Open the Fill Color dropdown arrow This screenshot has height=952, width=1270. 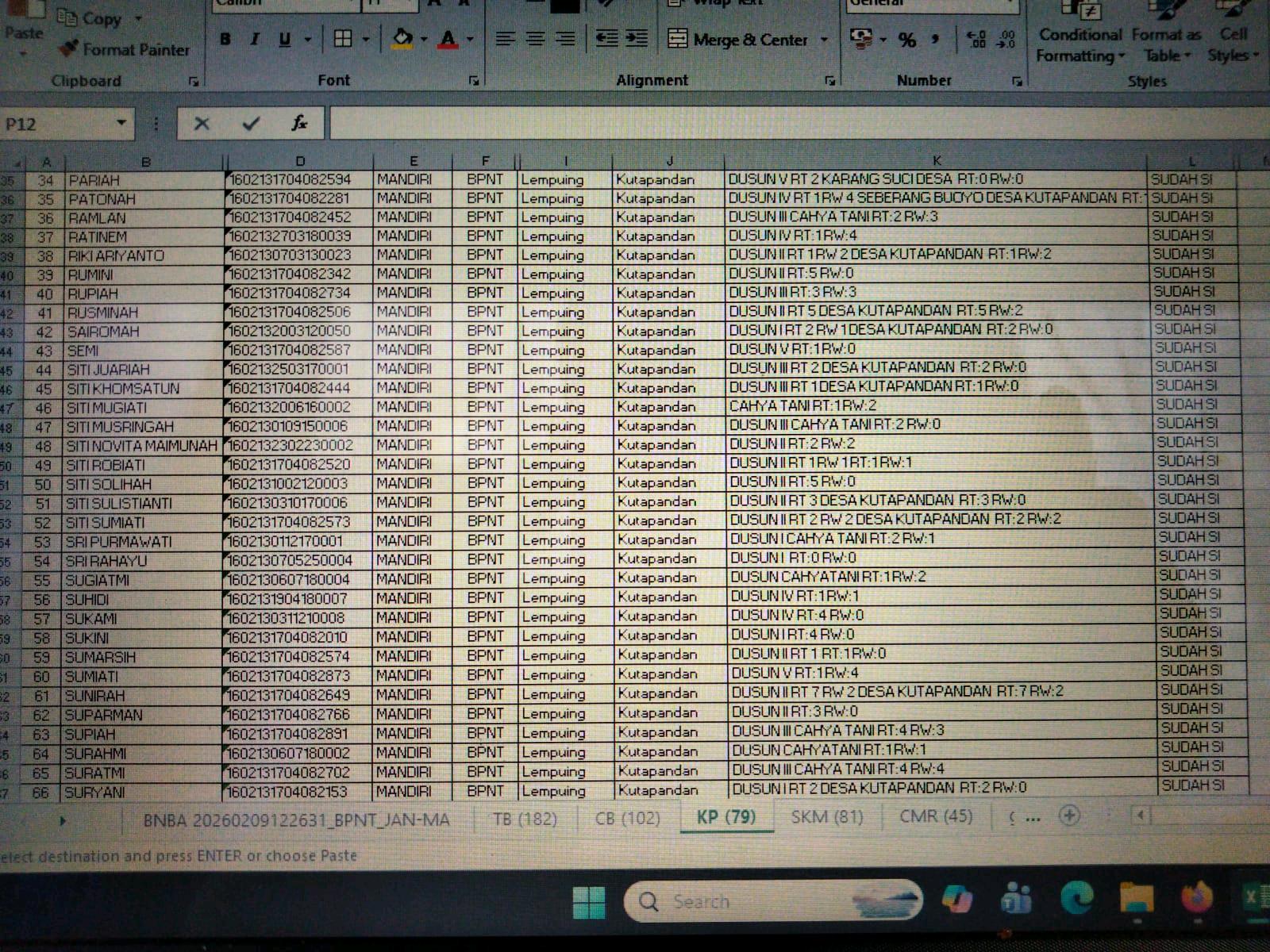424,40
